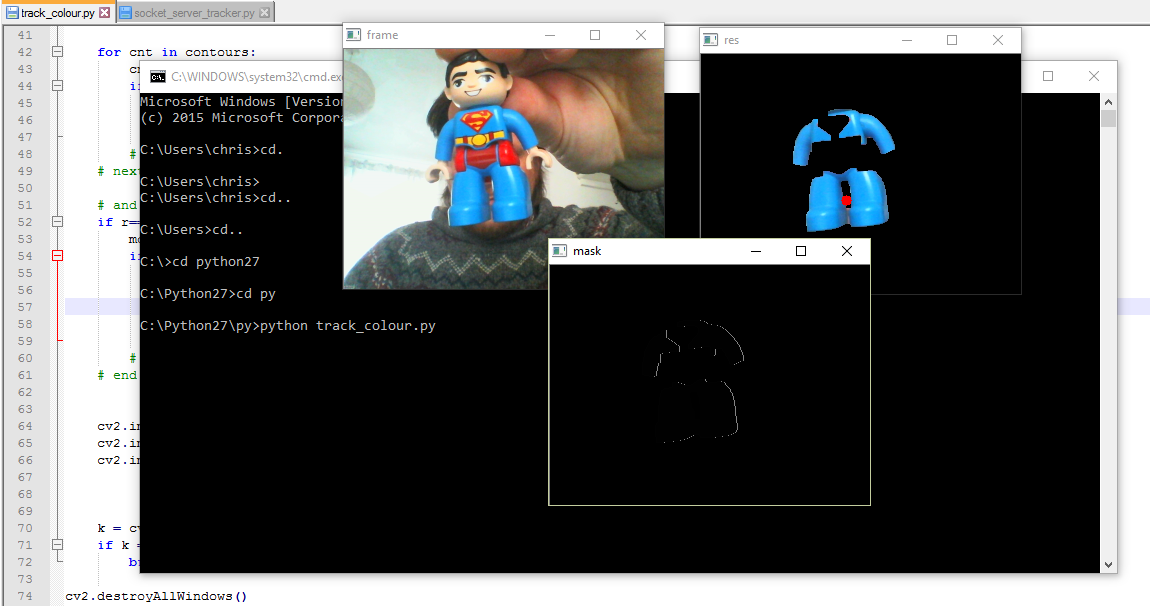The width and height of the screenshot is (1150, 606).
Task: Click the mask window title bar icon
Action: (x=558, y=251)
